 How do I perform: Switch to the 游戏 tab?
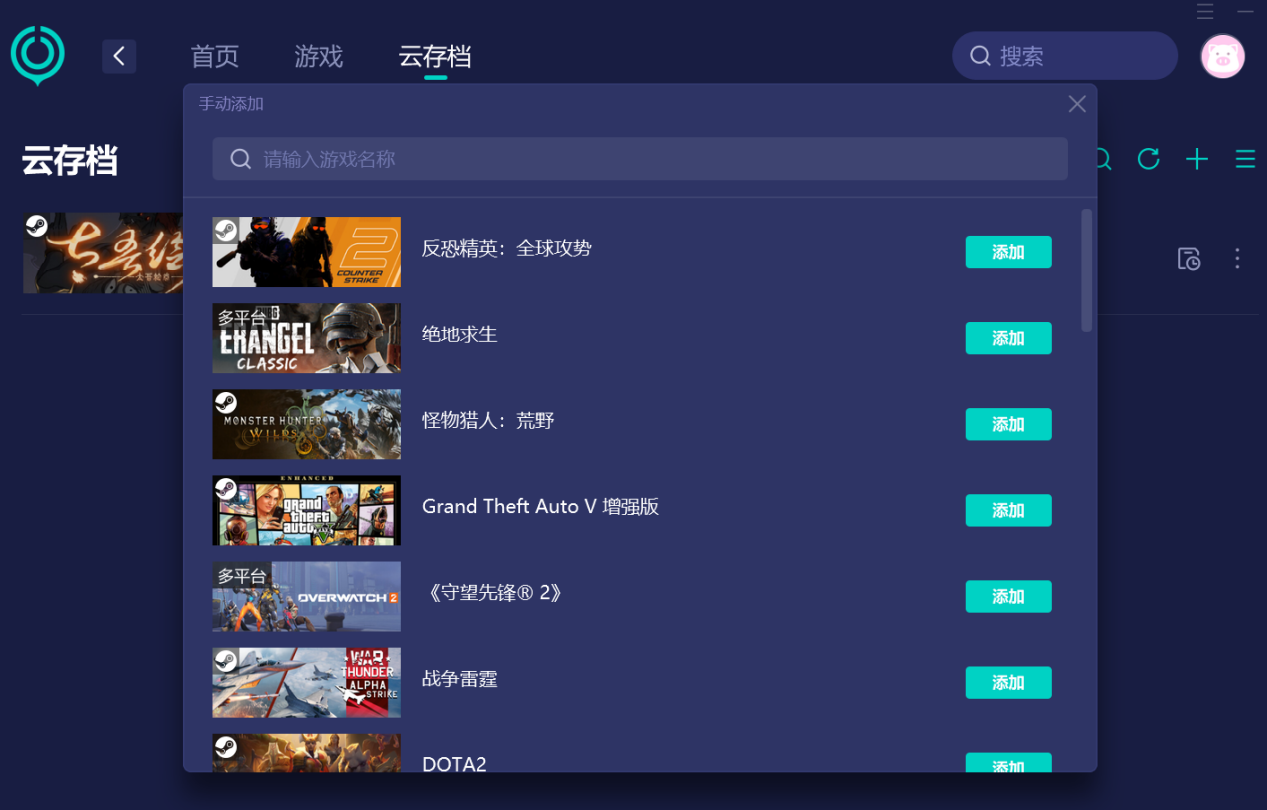click(319, 56)
